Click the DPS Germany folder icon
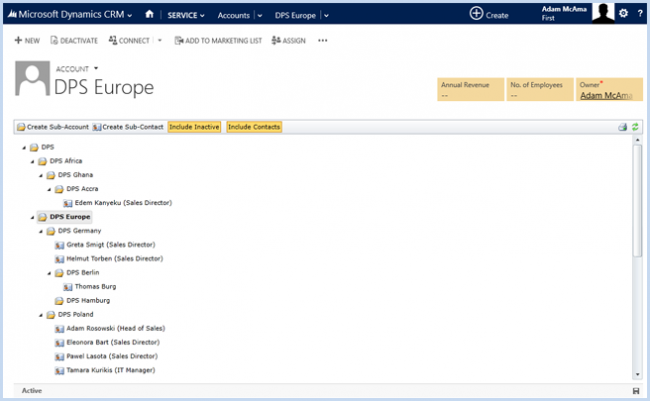Screen dimensions: 650x401 tap(51, 231)
